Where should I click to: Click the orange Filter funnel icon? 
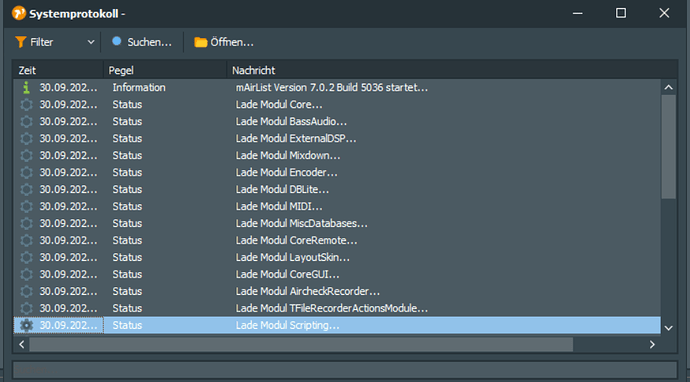(21, 42)
